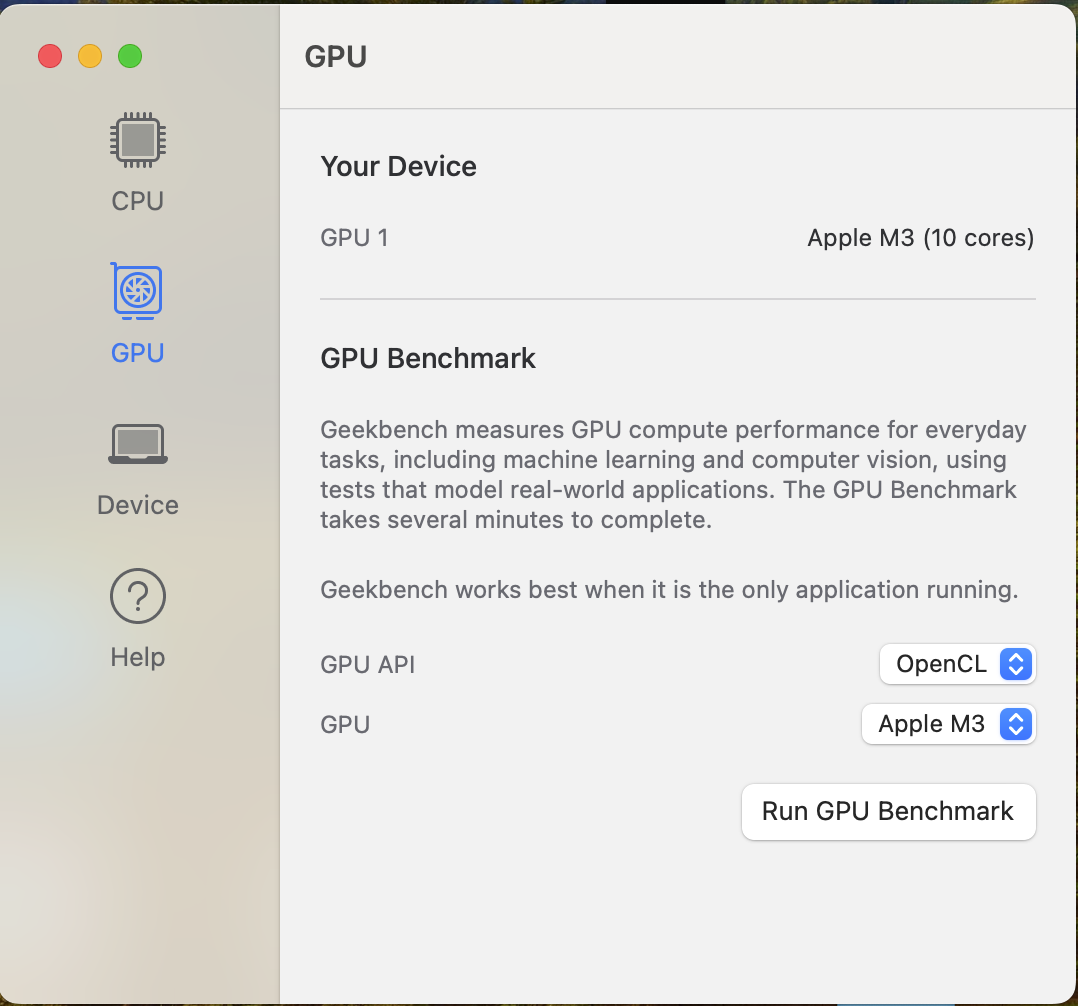Click the blue "GPU" sidebar text label
The width and height of the screenshot is (1078, 1006).
[x=138, y=353]
